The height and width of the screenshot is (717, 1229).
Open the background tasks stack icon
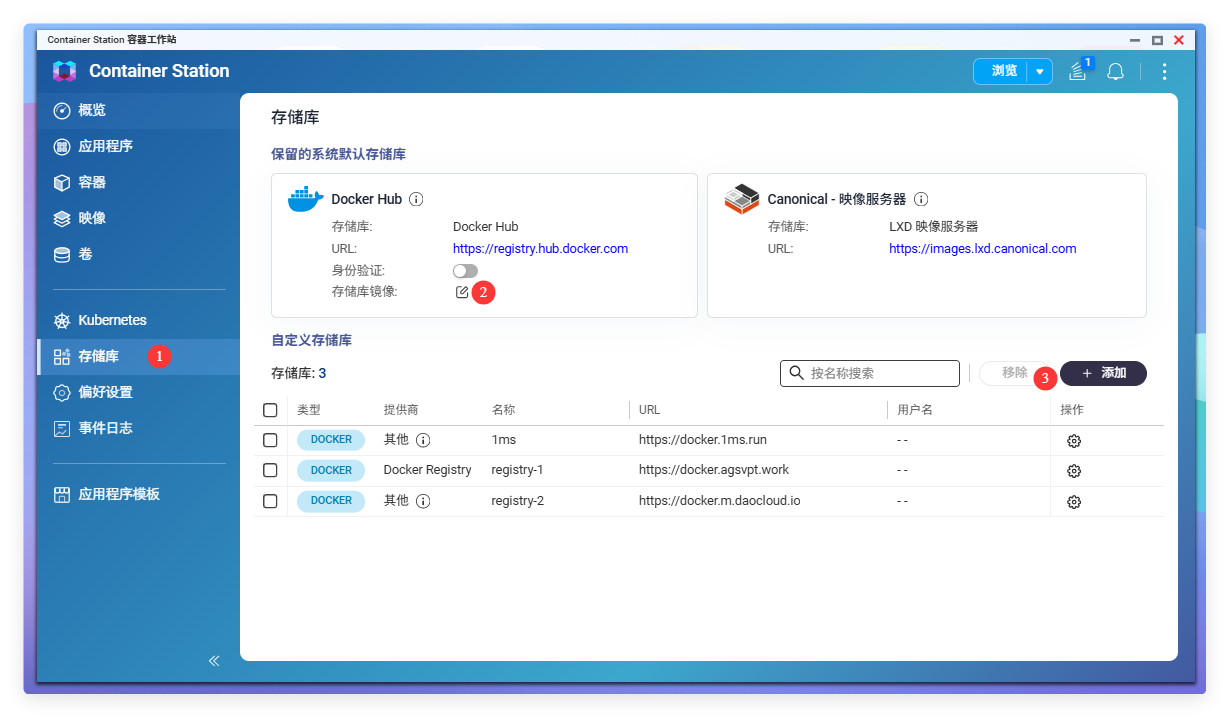click(x=1077, y=71)
